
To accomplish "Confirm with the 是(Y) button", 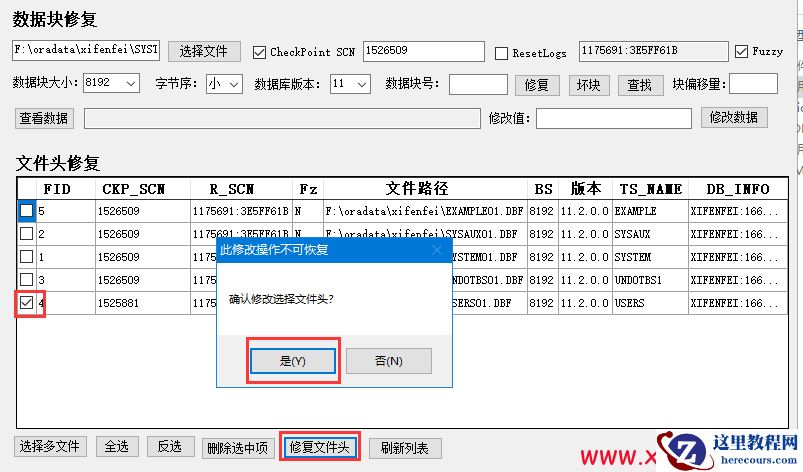I will tap(293, 361).
